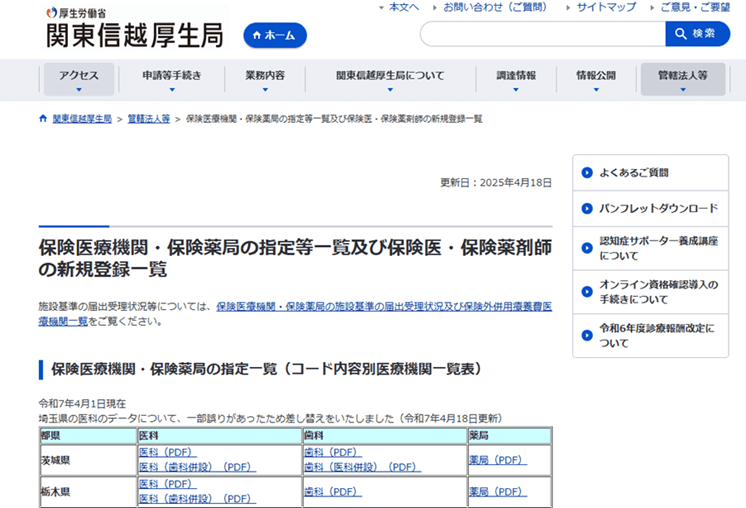Screen dimensions: 746x508
Task: Expand the 情報公開 menu
Action: [x=596, y=79]
